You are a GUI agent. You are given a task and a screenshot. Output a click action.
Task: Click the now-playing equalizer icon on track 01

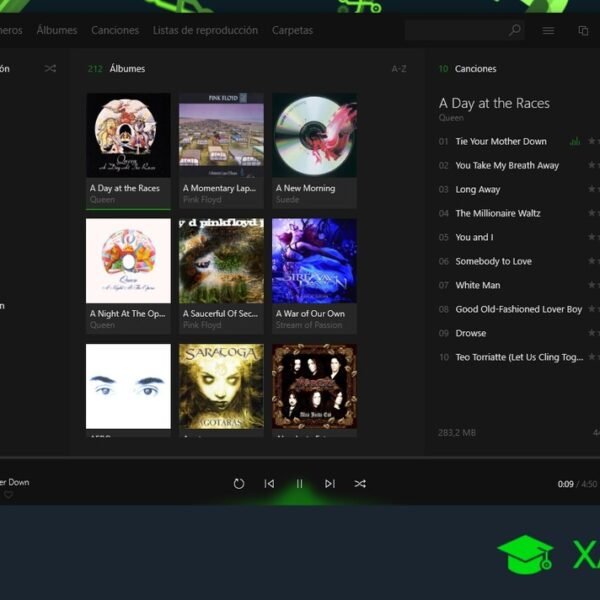click(x=575, y=142)
